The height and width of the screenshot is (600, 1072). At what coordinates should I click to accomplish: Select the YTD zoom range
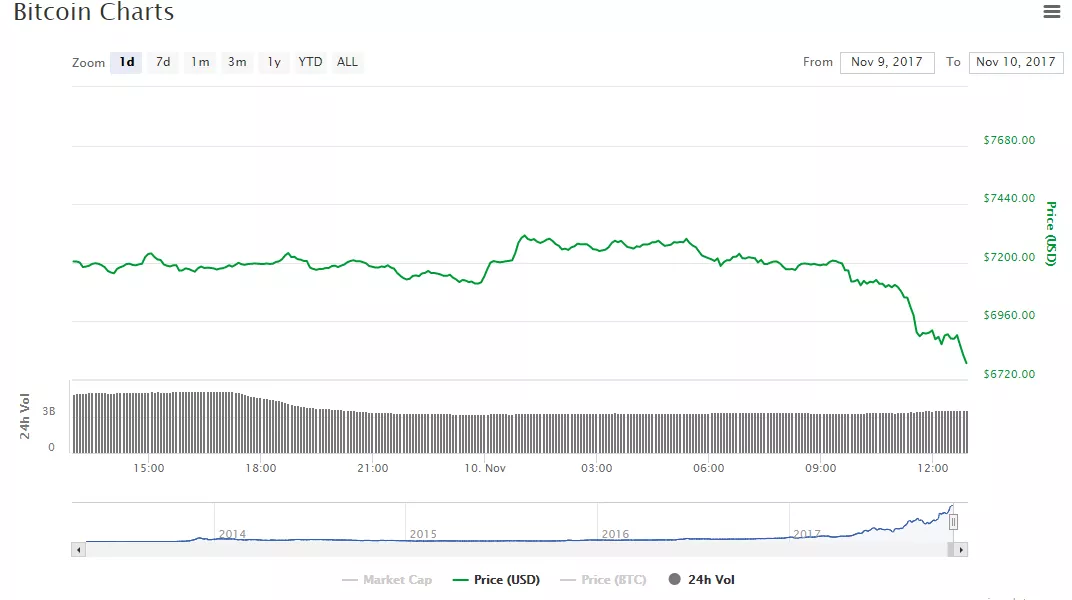(x=309, y=62)
